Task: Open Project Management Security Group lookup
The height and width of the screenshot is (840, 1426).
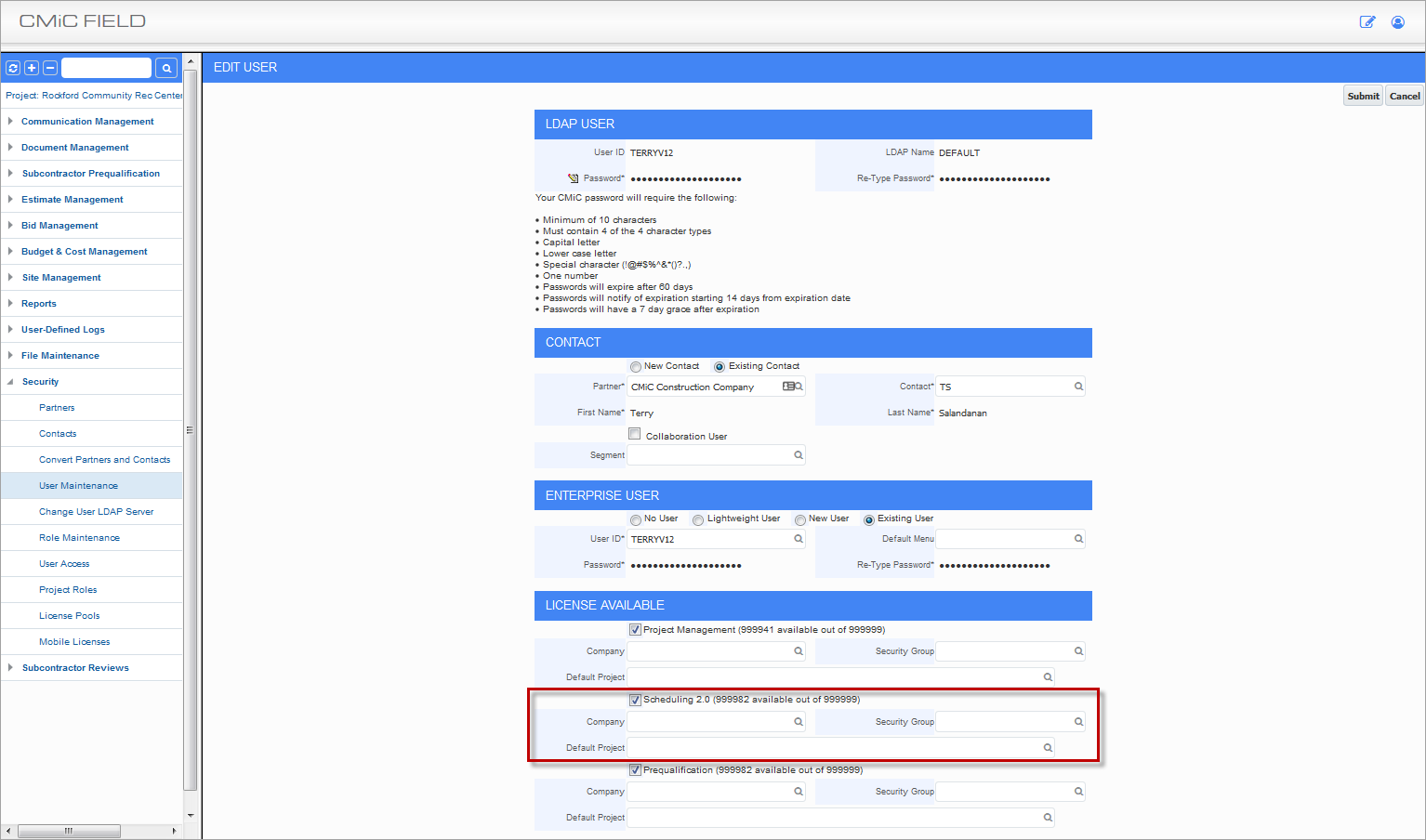Action: click(1078, 651)
